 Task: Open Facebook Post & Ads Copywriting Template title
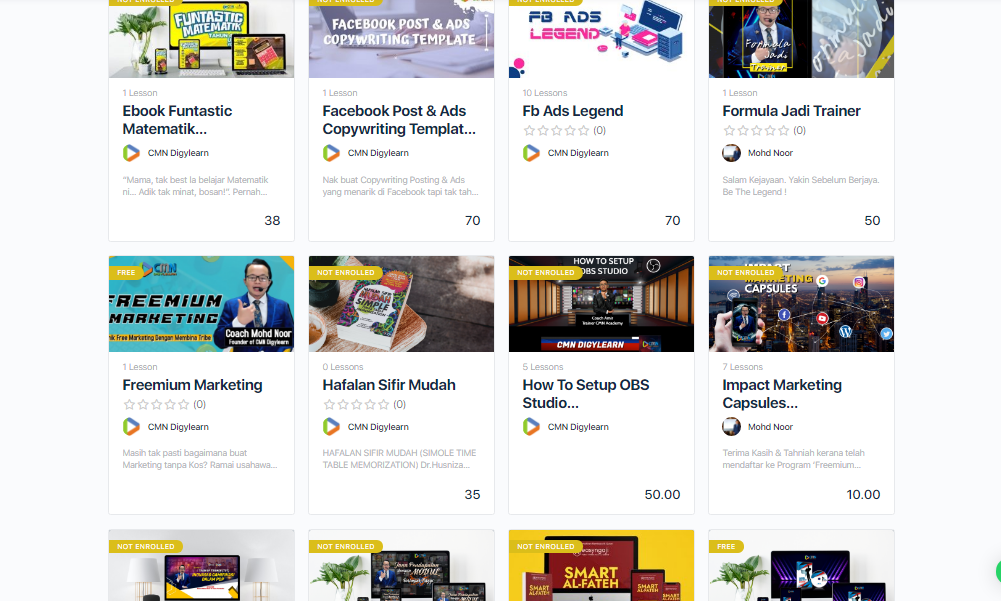399,119
